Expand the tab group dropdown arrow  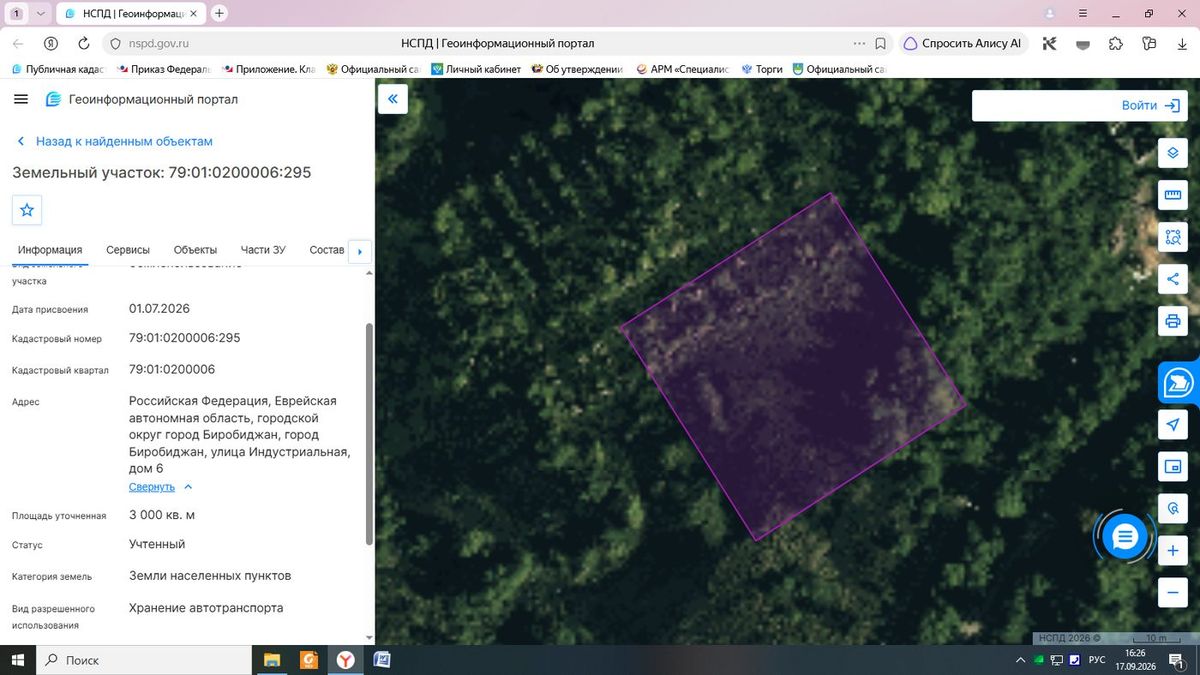point(39,14)
